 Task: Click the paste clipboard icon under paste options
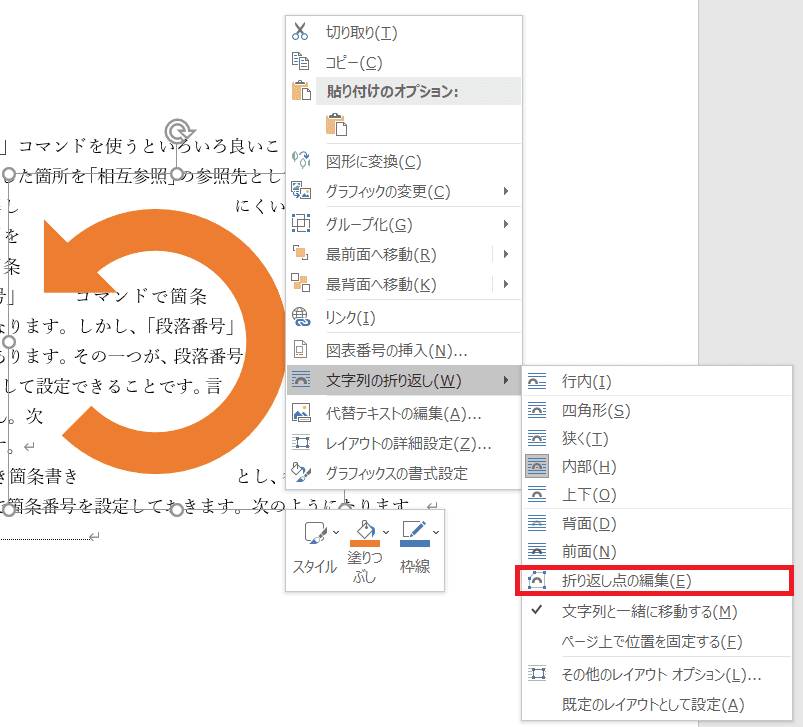337,124
